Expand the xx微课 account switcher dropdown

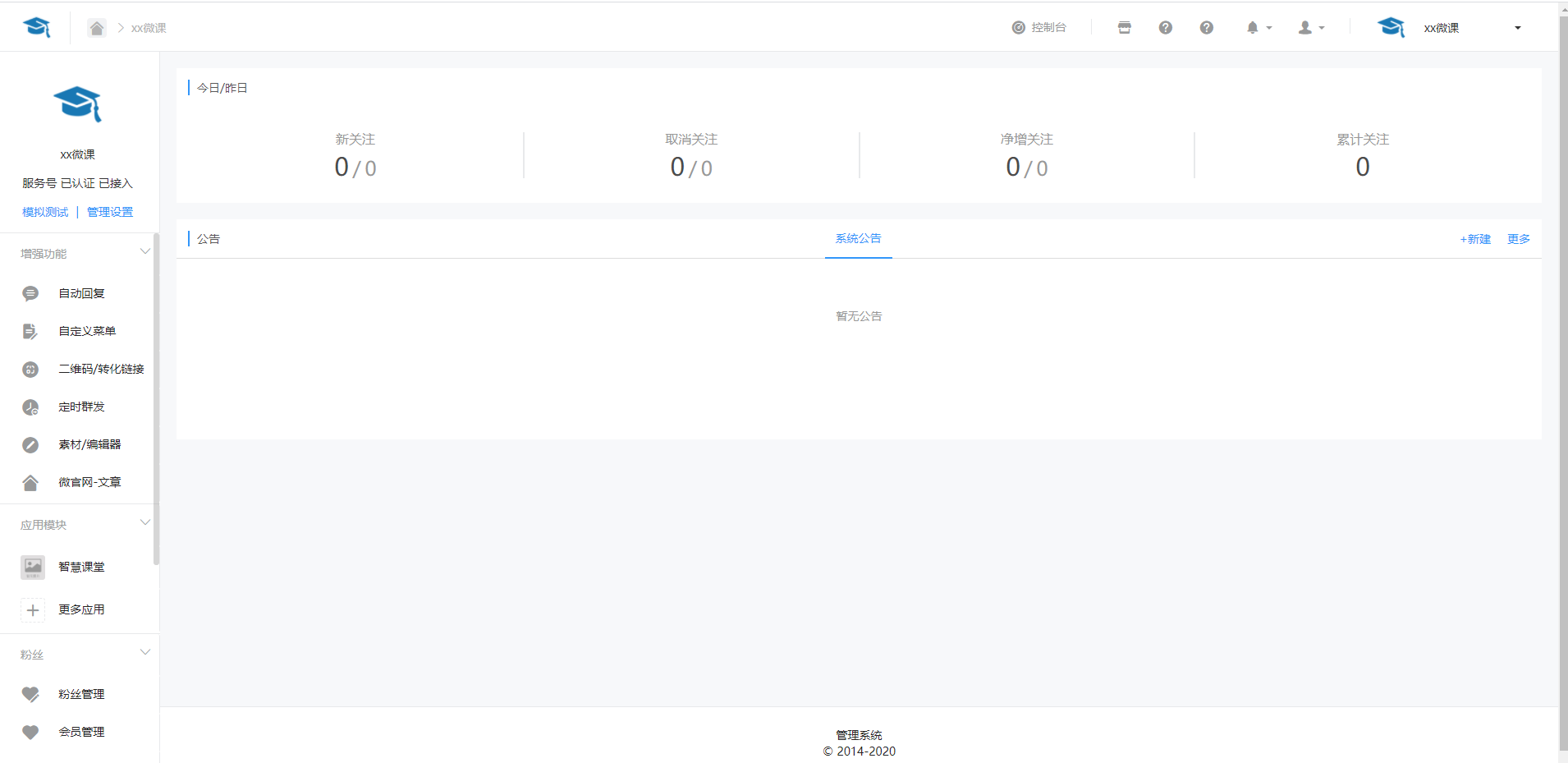(1518, 28)
